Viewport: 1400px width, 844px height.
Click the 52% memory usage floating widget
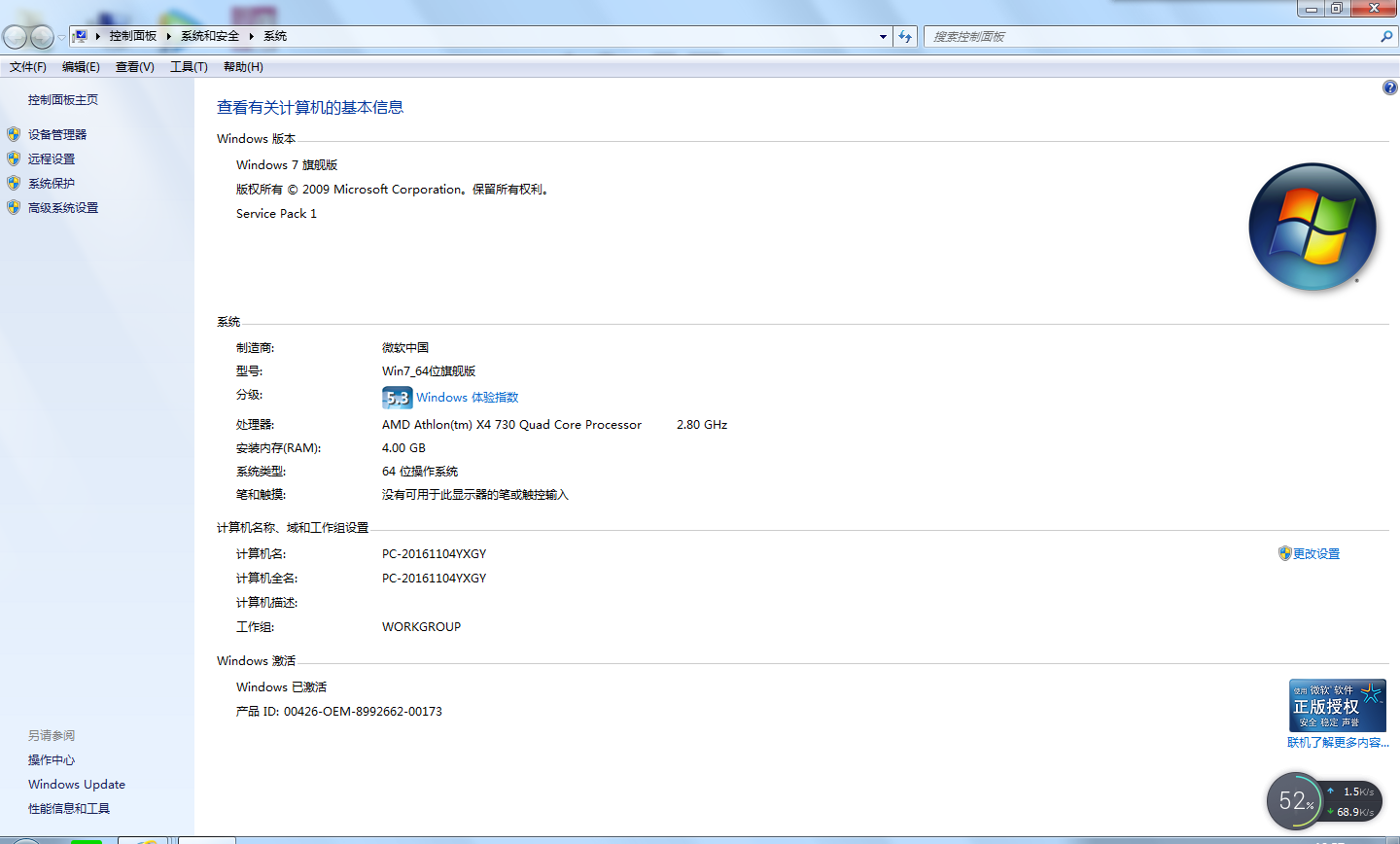pos(1295,801)
